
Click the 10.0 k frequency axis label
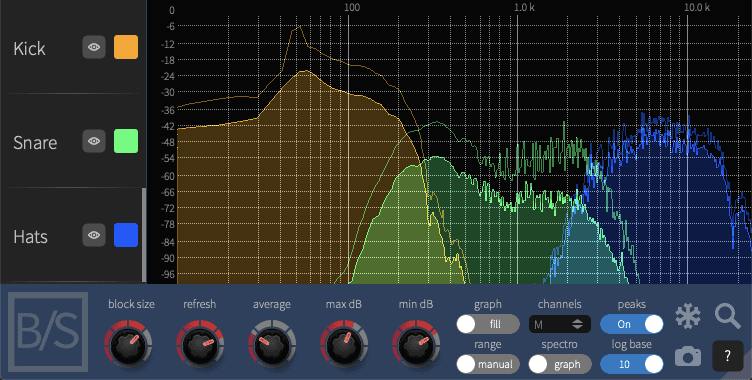pyautogui.click(x=697, y=7)
